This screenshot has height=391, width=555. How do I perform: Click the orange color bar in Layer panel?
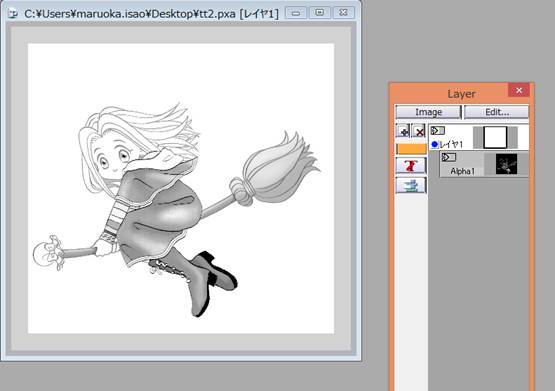coord(411,149)
